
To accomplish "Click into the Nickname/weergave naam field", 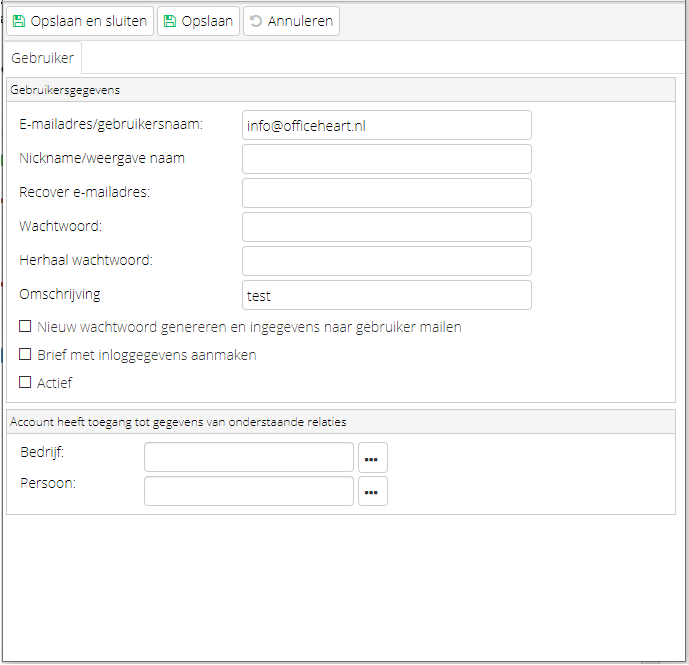I will 387,159.
